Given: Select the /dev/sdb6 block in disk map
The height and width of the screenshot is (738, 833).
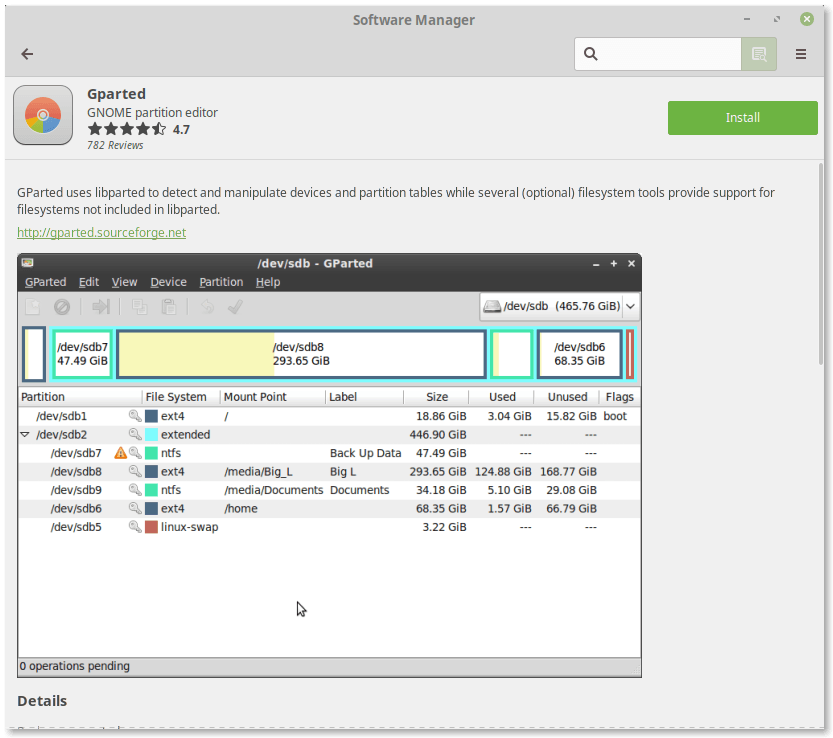Looking at the screenshot, I should coord(580,354).
